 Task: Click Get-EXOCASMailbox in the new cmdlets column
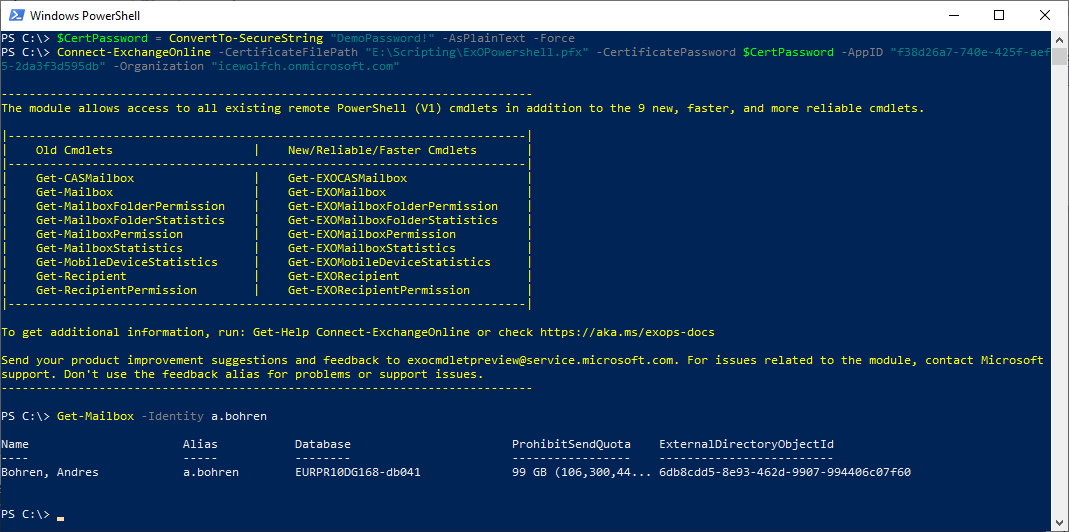347,178
